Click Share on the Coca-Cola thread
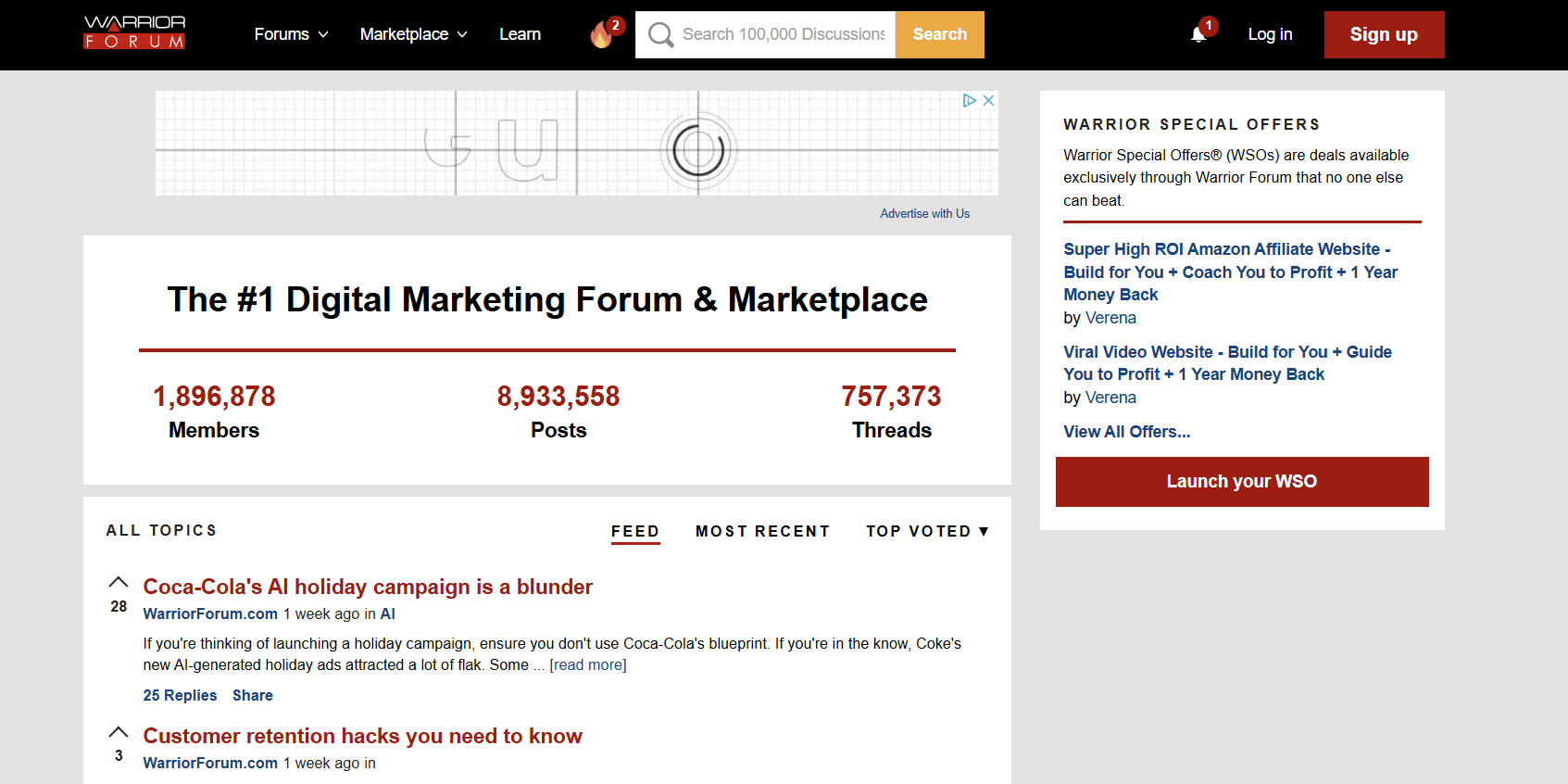 point(252,695)
